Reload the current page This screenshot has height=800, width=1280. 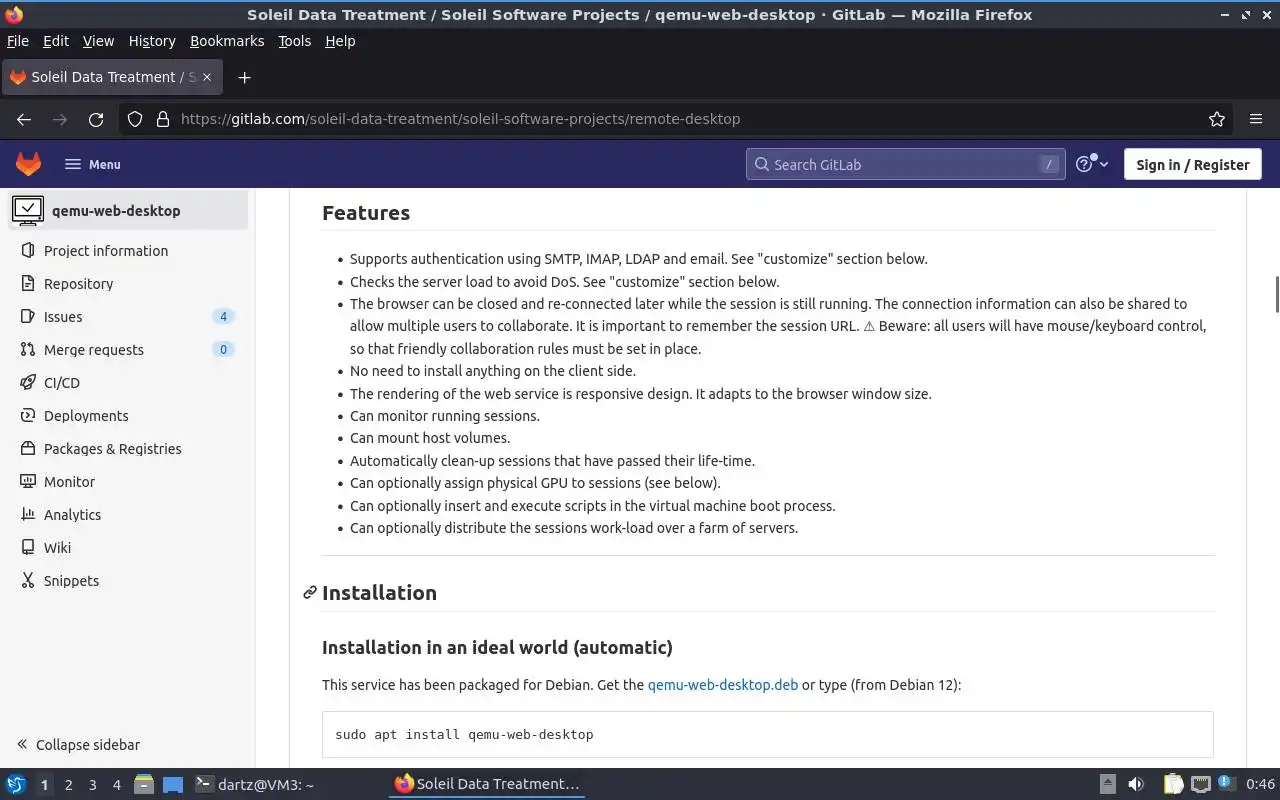[x=96, y=119]
